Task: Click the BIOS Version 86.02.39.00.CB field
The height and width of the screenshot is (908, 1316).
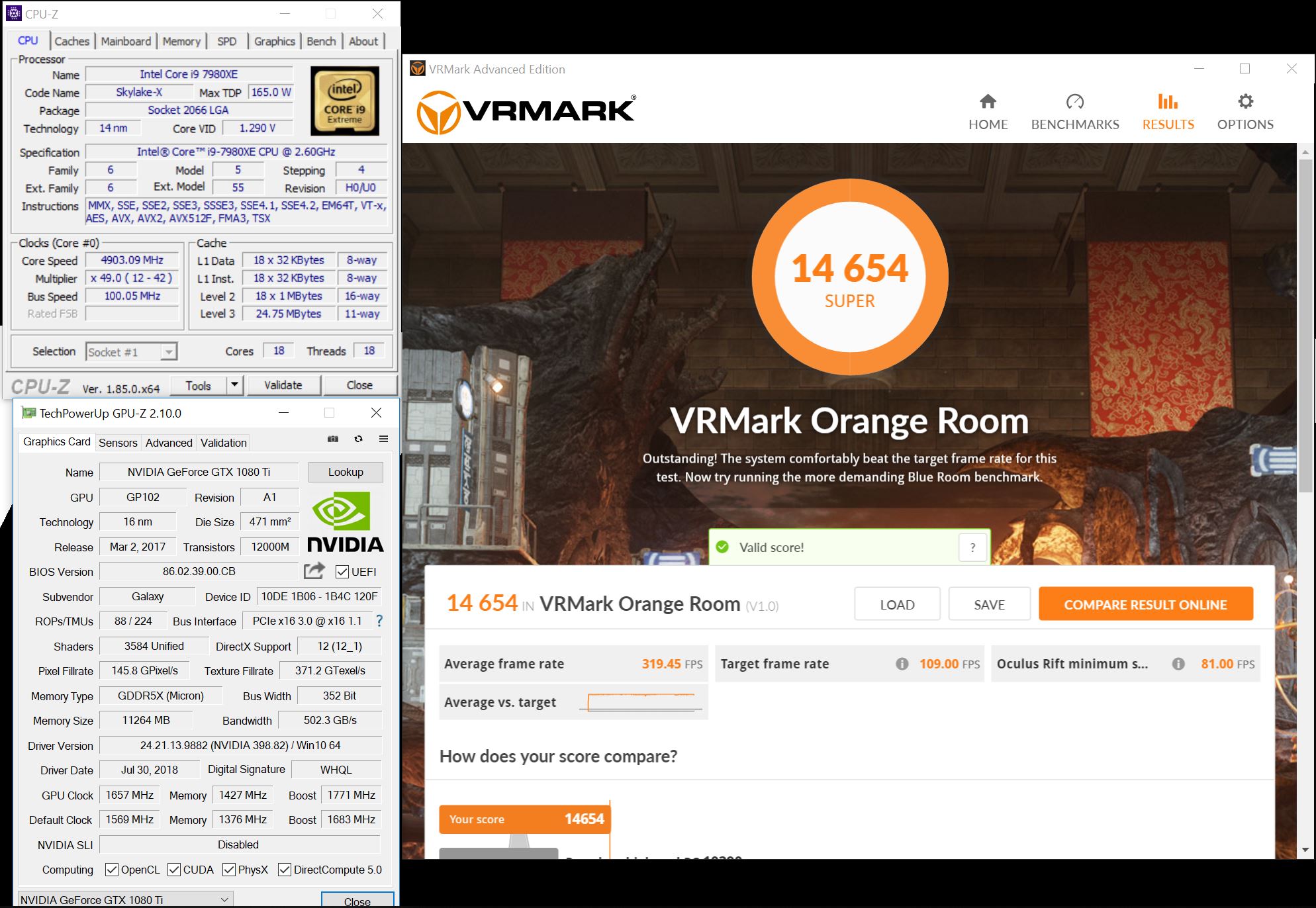Action: click(x=199, y=571)
